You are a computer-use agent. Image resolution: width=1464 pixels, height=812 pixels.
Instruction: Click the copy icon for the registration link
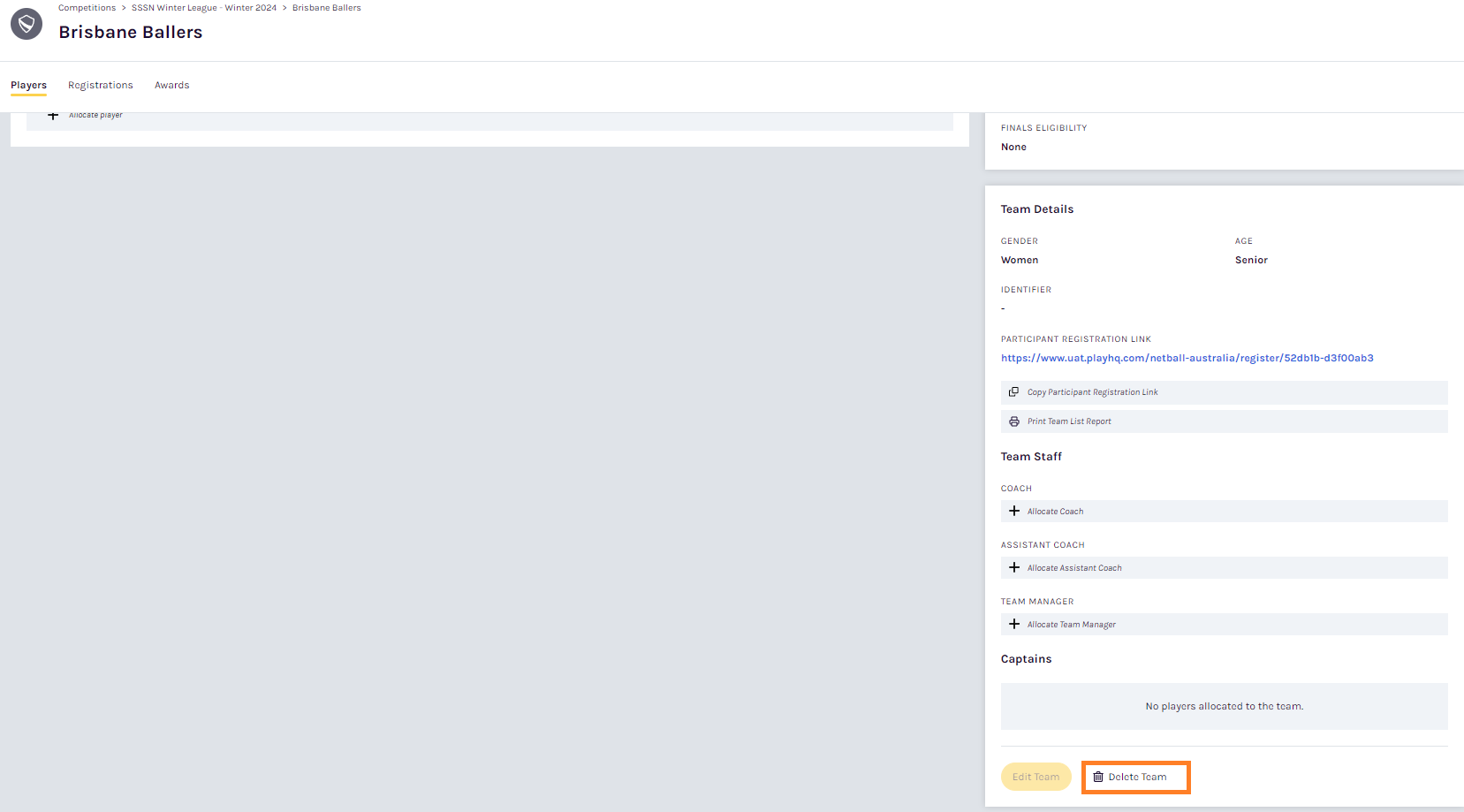pos(1014,392)
